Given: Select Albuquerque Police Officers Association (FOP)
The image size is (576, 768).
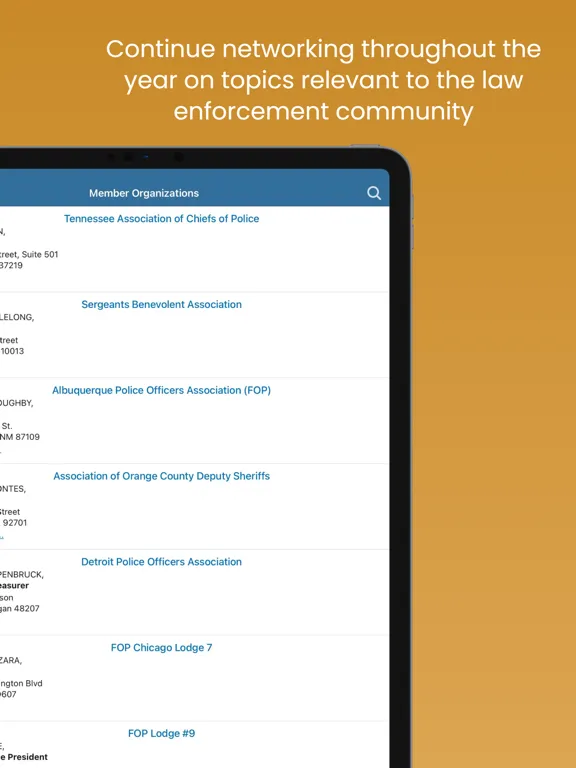Looking at the screenshot, I should tap(161, 390).
